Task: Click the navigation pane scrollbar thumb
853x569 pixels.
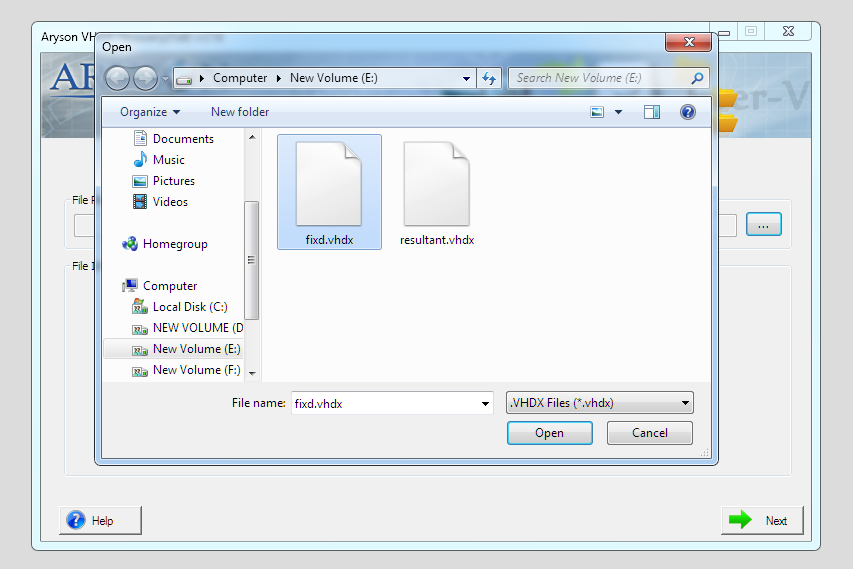Action: pyautogui.click(x=251, y=260)
